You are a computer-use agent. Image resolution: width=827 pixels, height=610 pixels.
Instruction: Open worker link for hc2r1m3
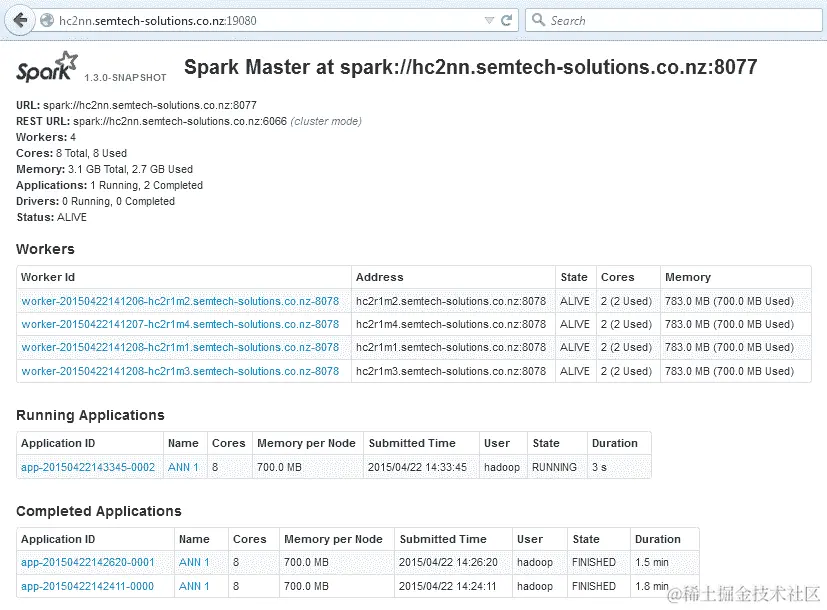pos(180,371)
